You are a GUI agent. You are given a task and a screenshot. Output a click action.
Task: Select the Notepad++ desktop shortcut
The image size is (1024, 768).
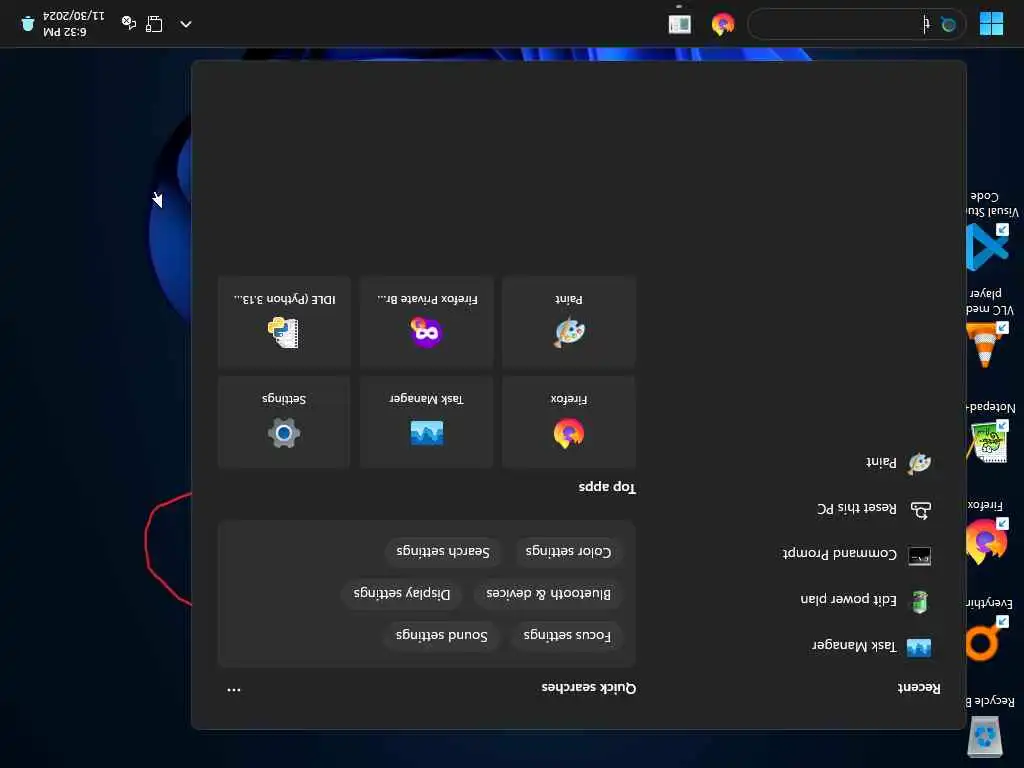(990, 432)
